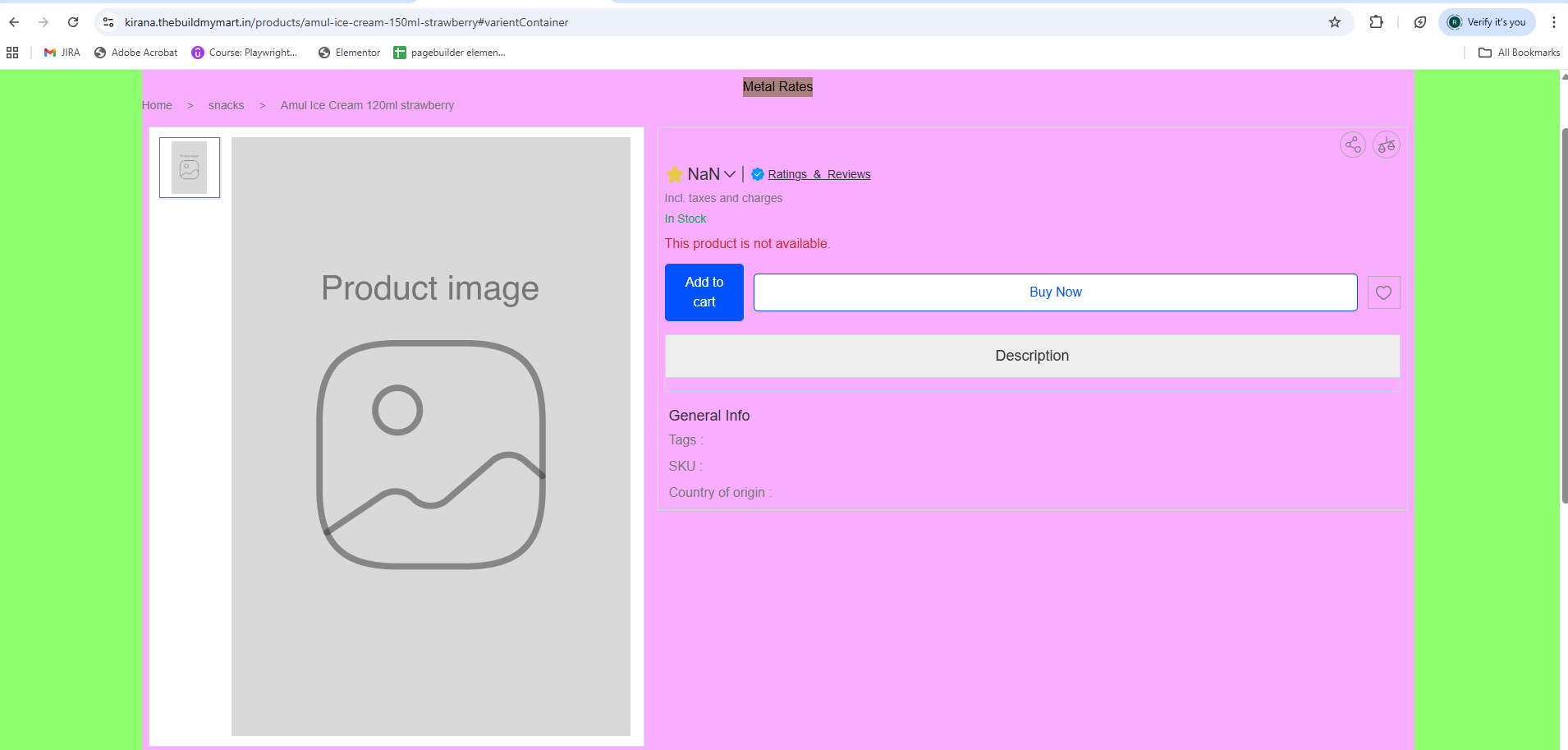Go back using the browser back arrow
This screenshot has width=1568, height=750.
14,22
